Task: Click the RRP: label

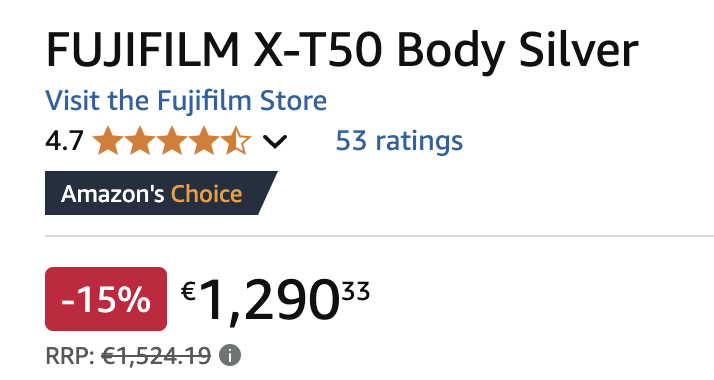Action: pos(70,355)
